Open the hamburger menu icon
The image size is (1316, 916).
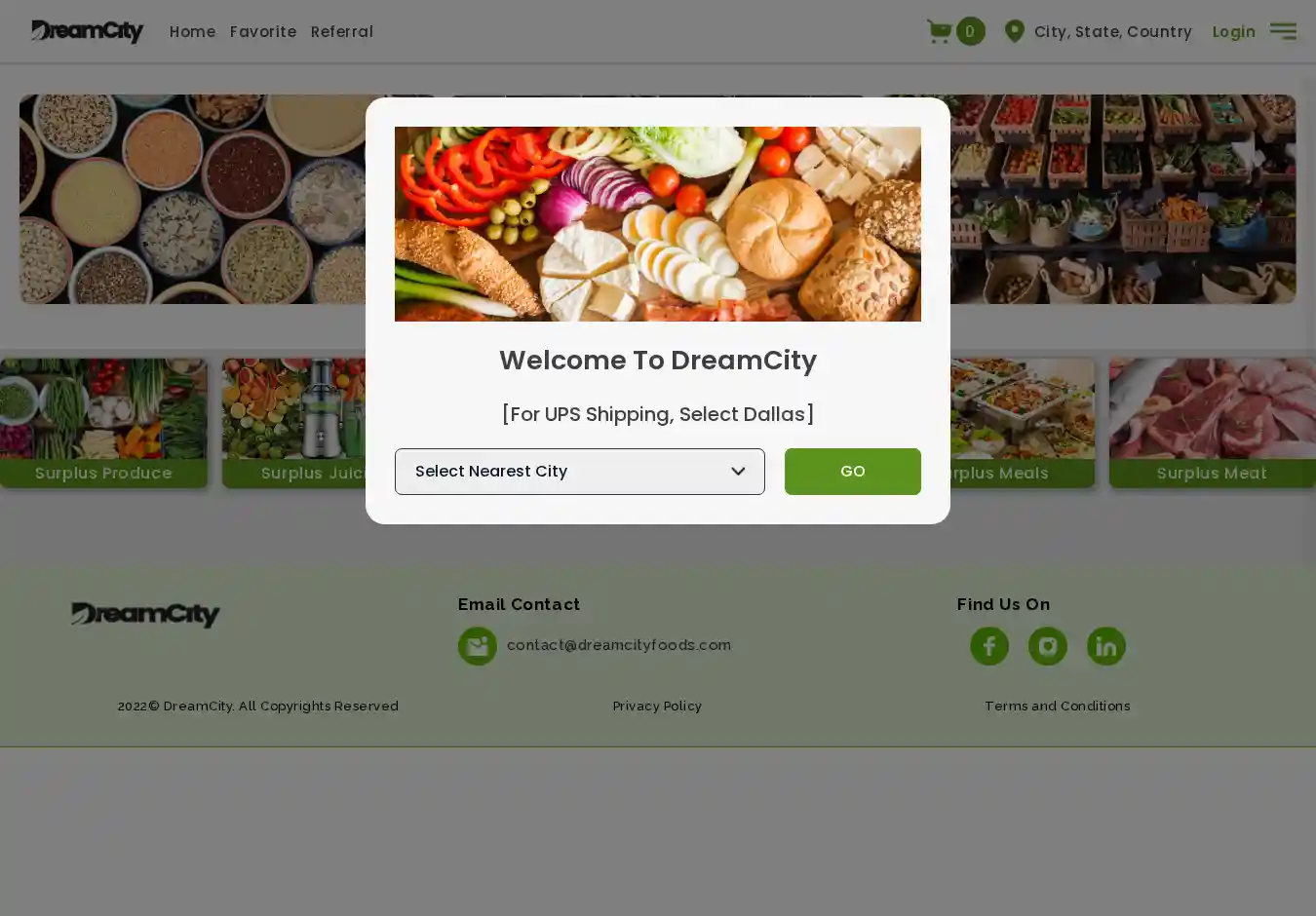1283,31
